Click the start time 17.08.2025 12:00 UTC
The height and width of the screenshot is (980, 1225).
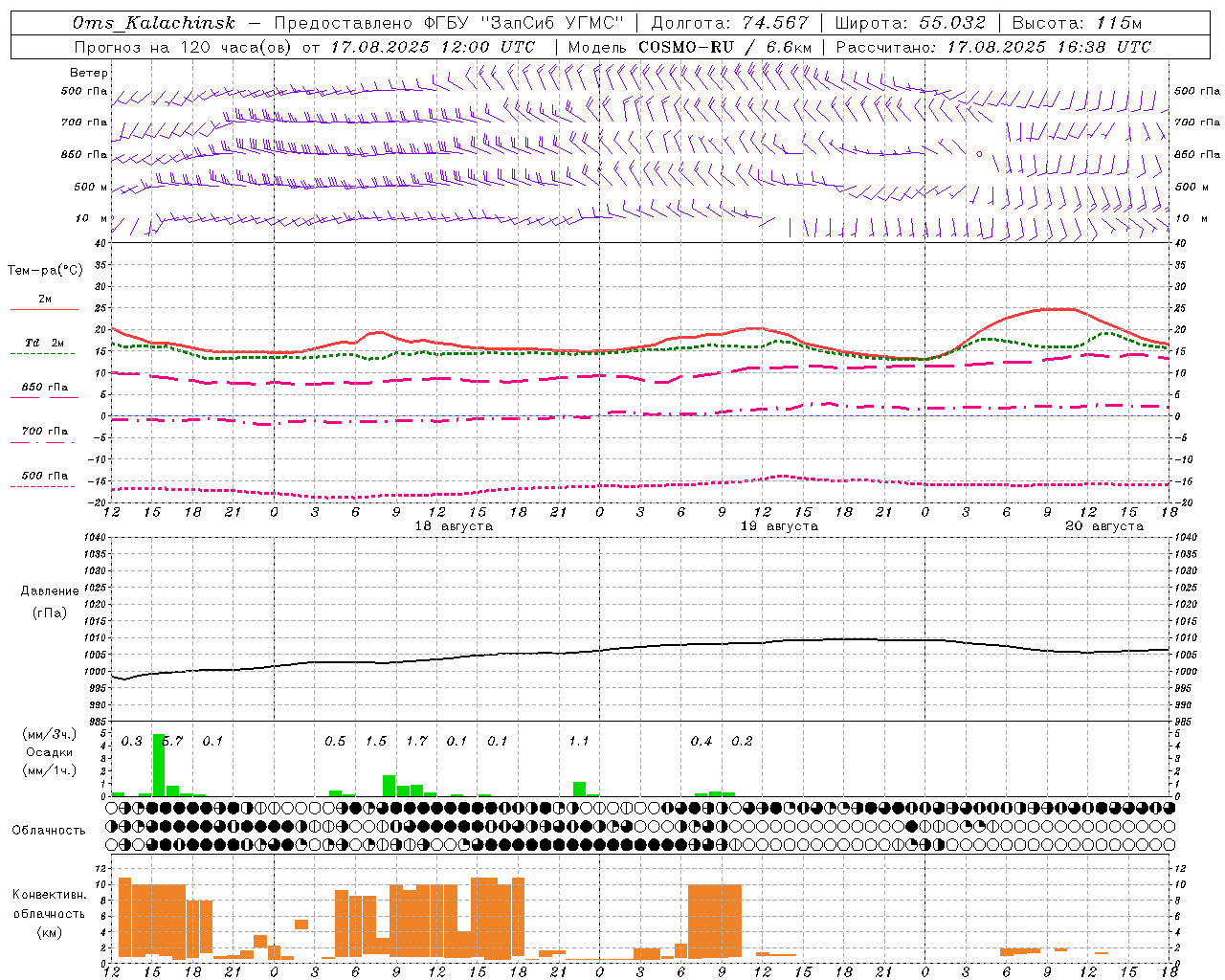tap(433, 47)
